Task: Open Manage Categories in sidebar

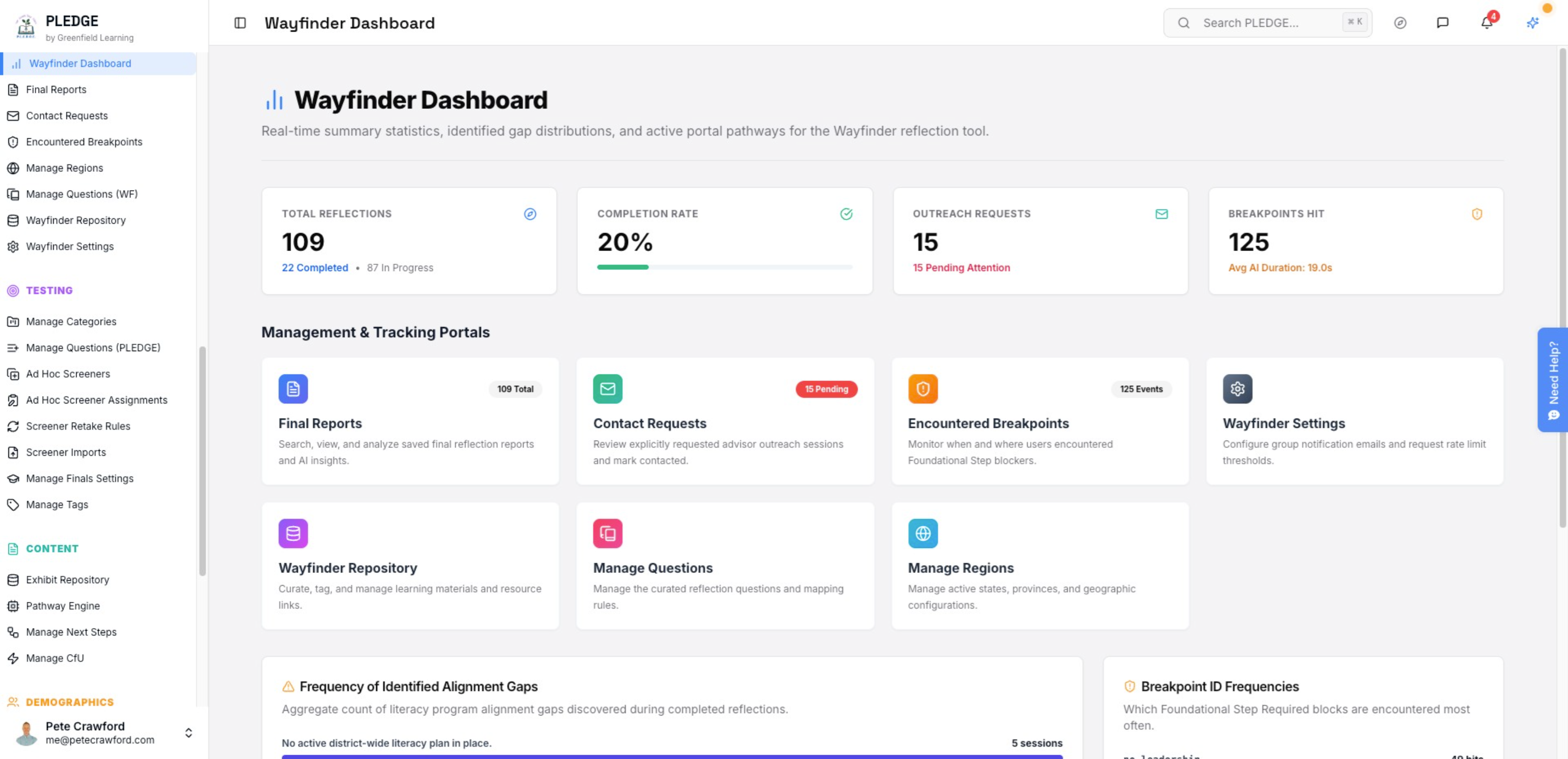Action: (99, 321)
